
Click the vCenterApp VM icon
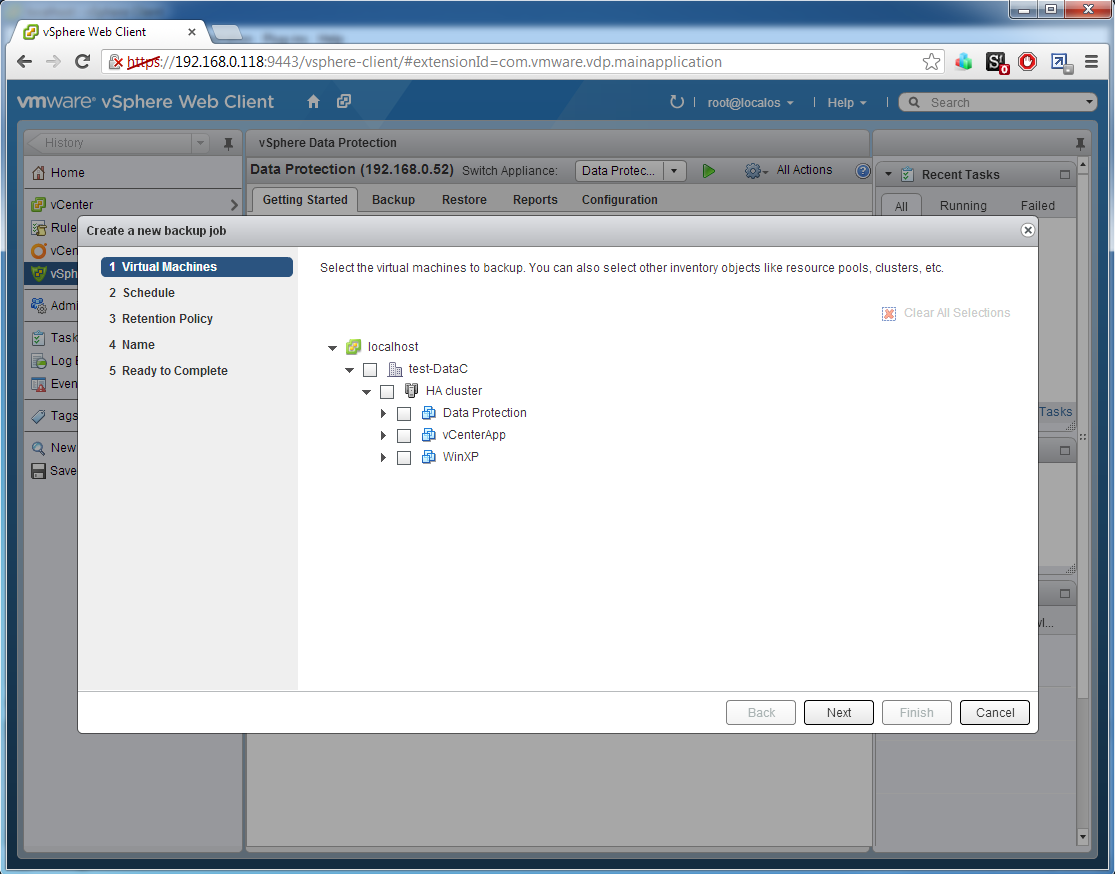pyautogui.click(x=428, y=435)
